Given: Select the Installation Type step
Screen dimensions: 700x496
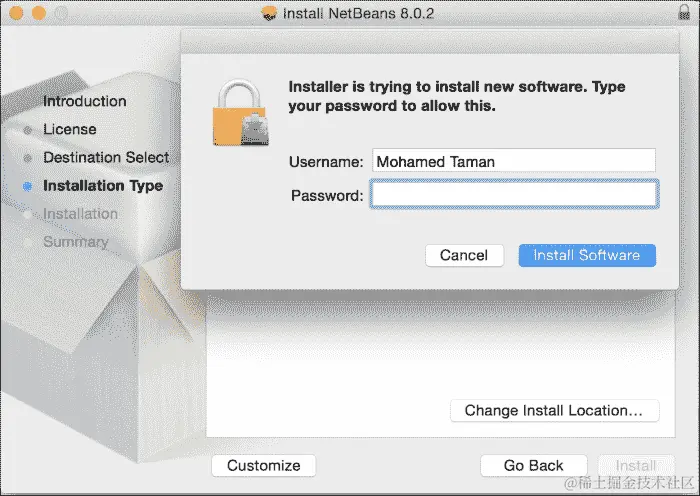Looking at the screenshot, I should pyautogui.click(x=103, y=186).
